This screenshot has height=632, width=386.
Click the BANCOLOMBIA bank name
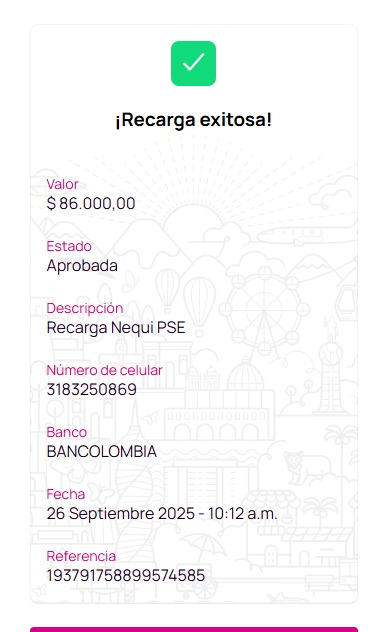[102, 451]
